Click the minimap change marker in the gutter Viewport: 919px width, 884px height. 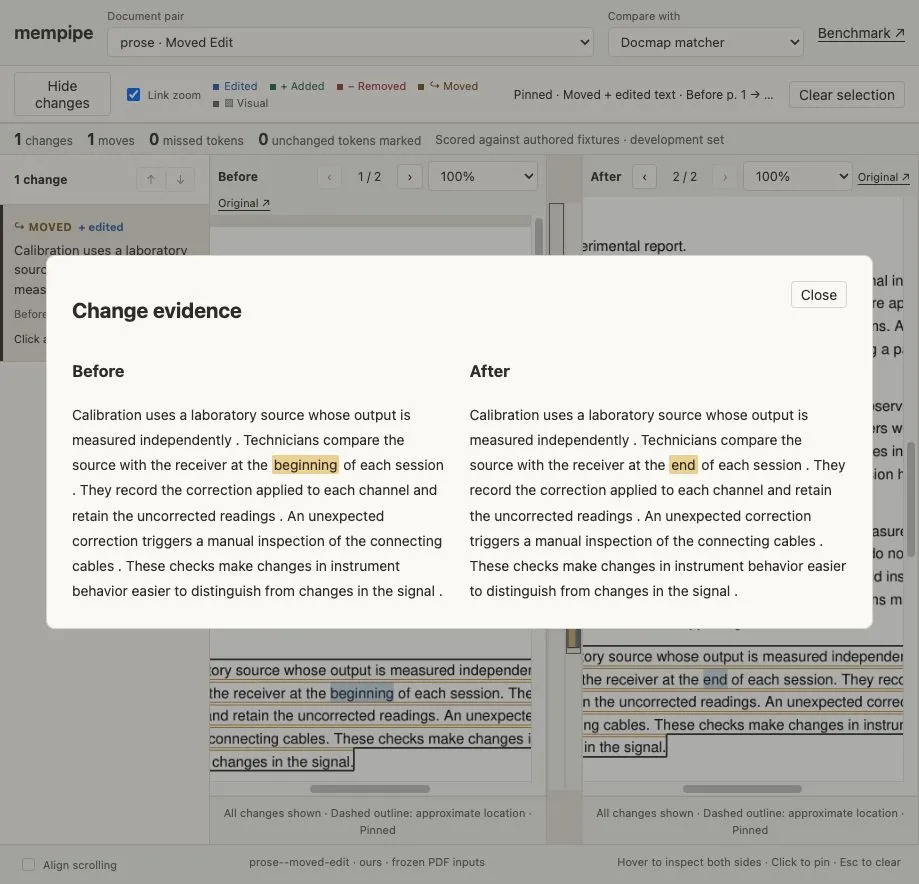point(573,640)
